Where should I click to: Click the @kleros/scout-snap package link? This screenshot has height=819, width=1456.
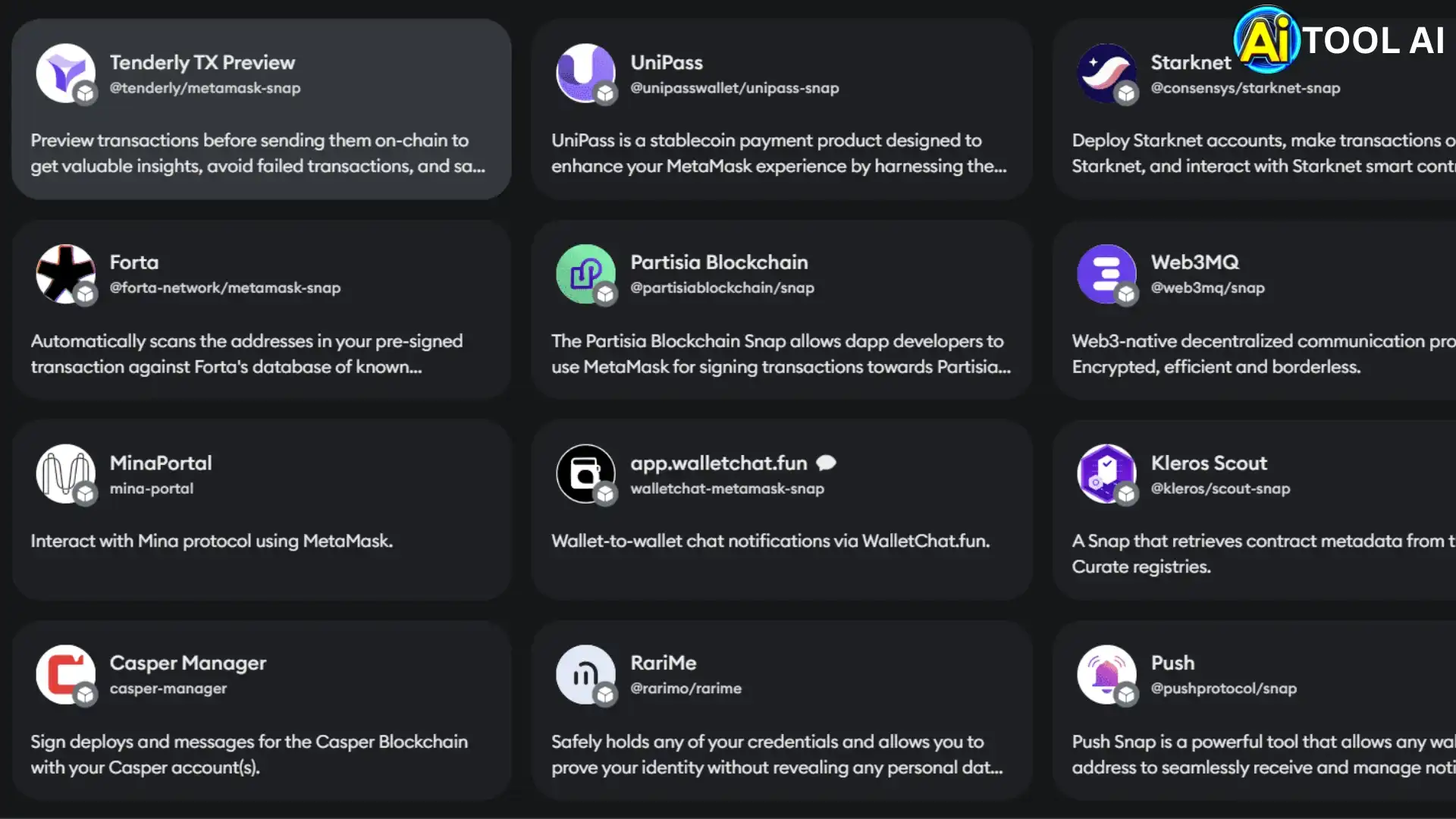click(x=1220, y=488)
